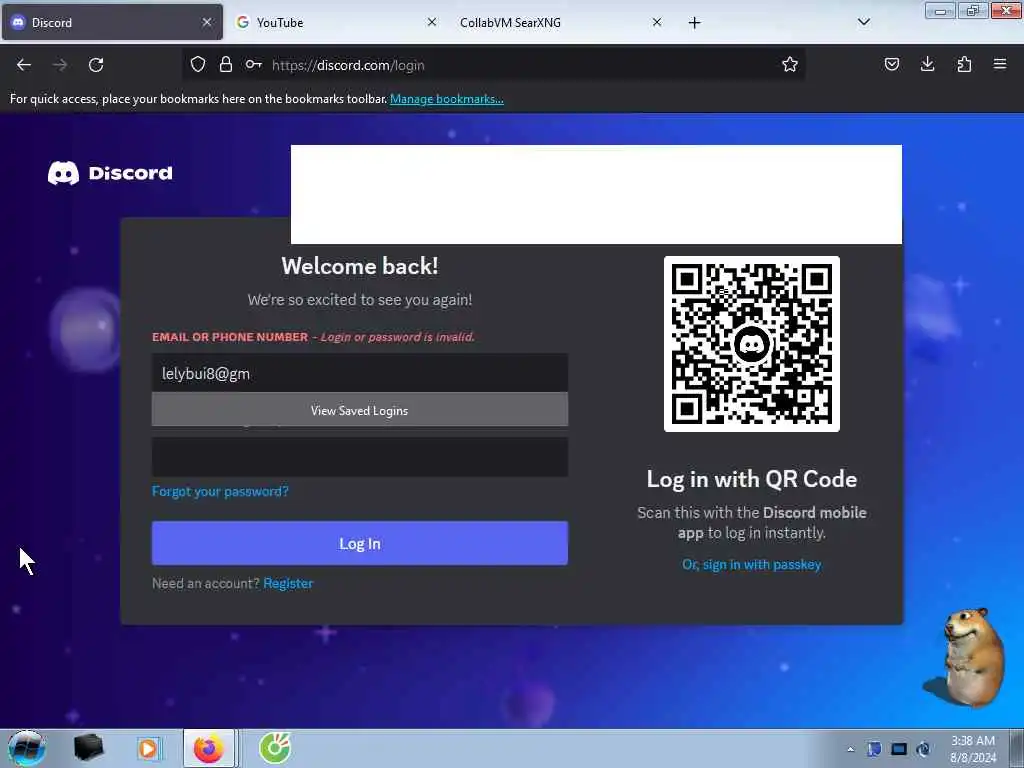
Task: Open the saved password key icon
Action: 253,64
